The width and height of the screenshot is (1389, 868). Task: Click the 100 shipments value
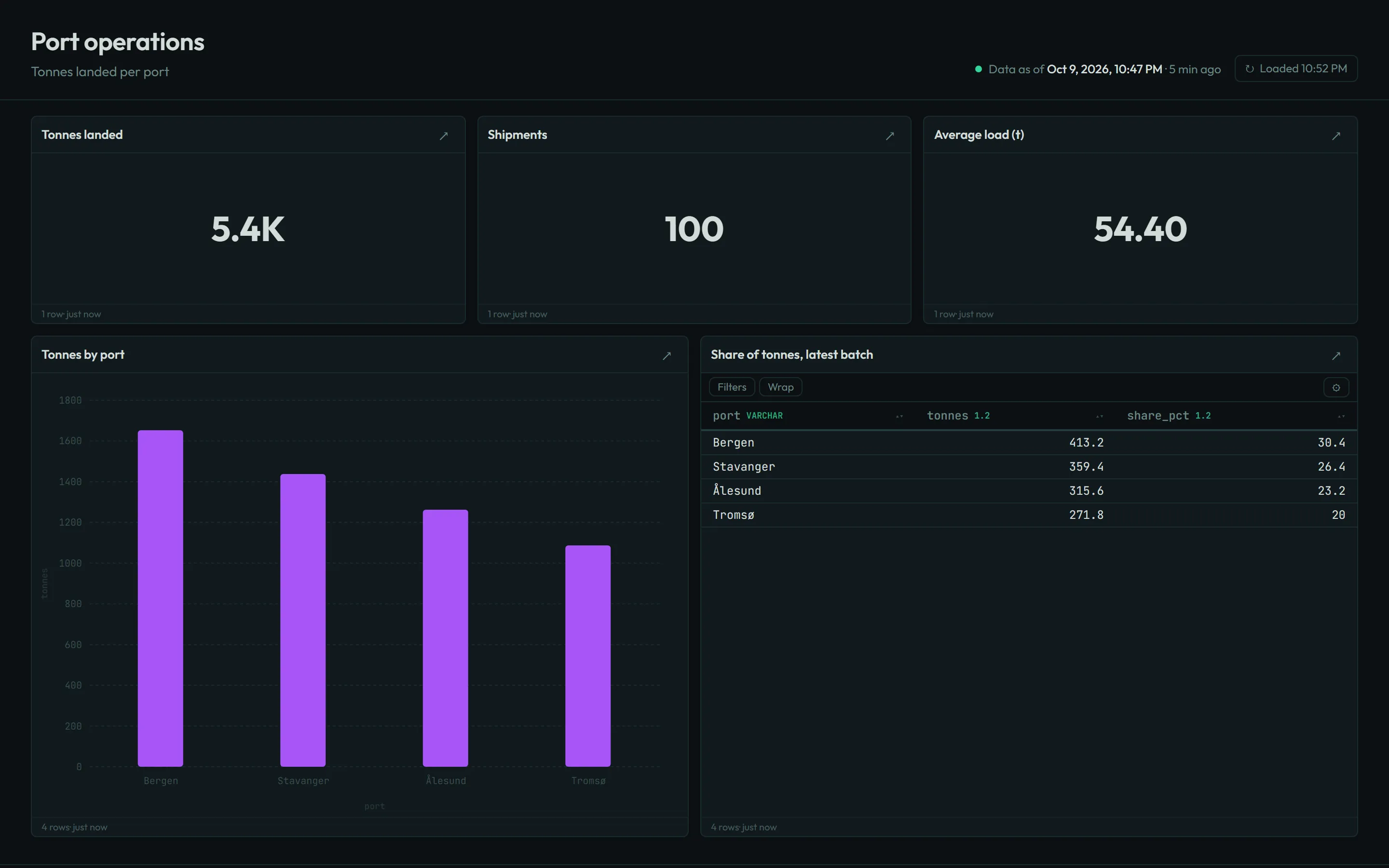click(x=694, y=229)
